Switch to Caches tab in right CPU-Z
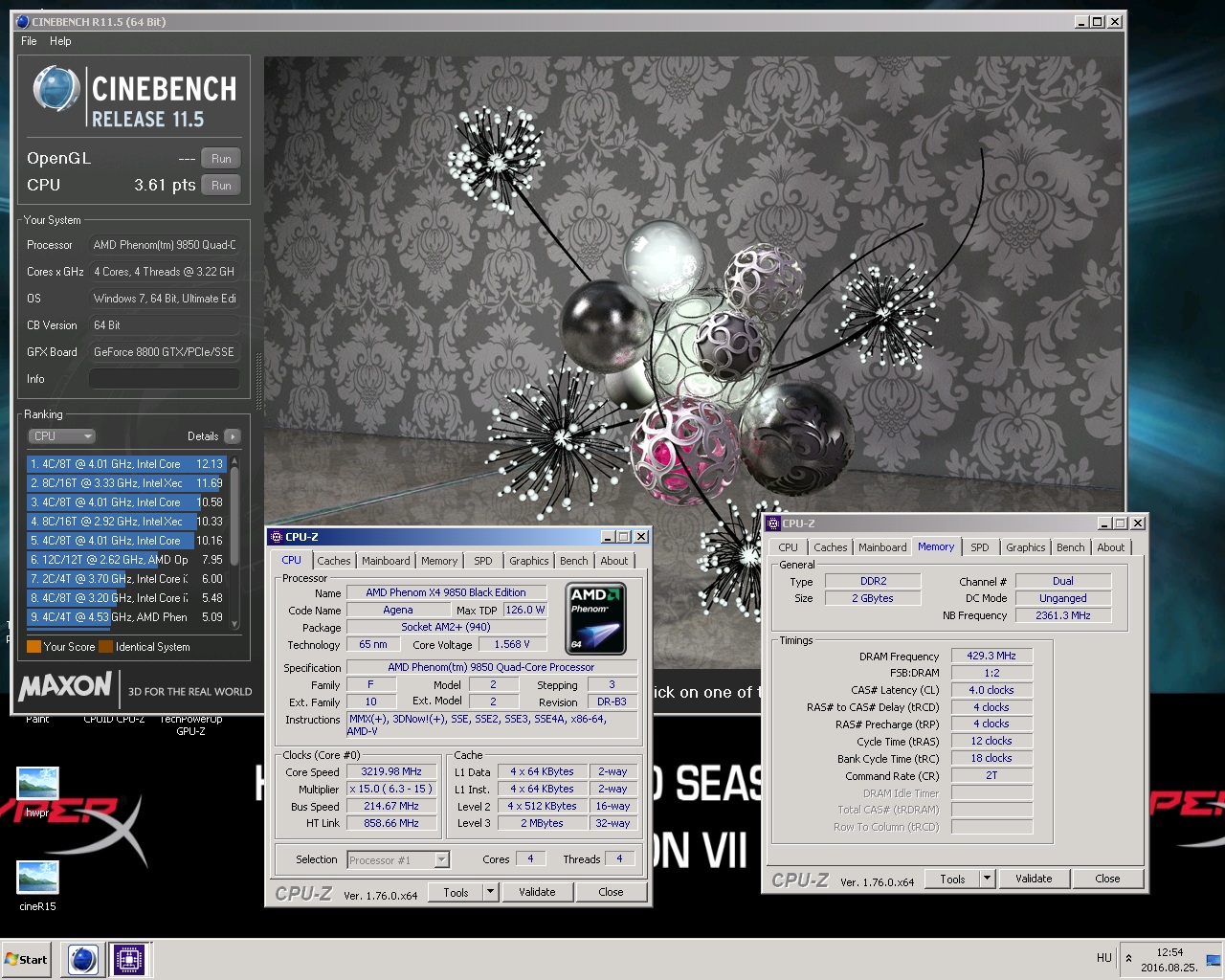 point(831,547)
